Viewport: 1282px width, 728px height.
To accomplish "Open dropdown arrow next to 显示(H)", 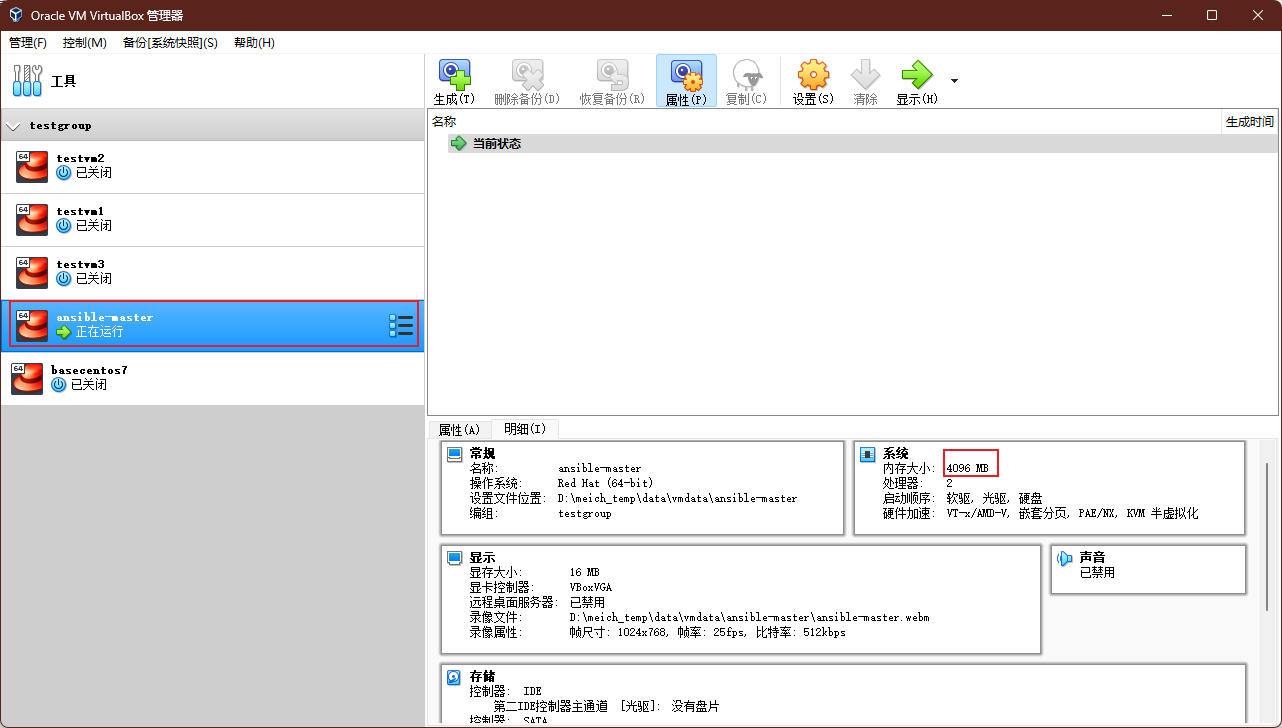I will click(x=954, y=81).
